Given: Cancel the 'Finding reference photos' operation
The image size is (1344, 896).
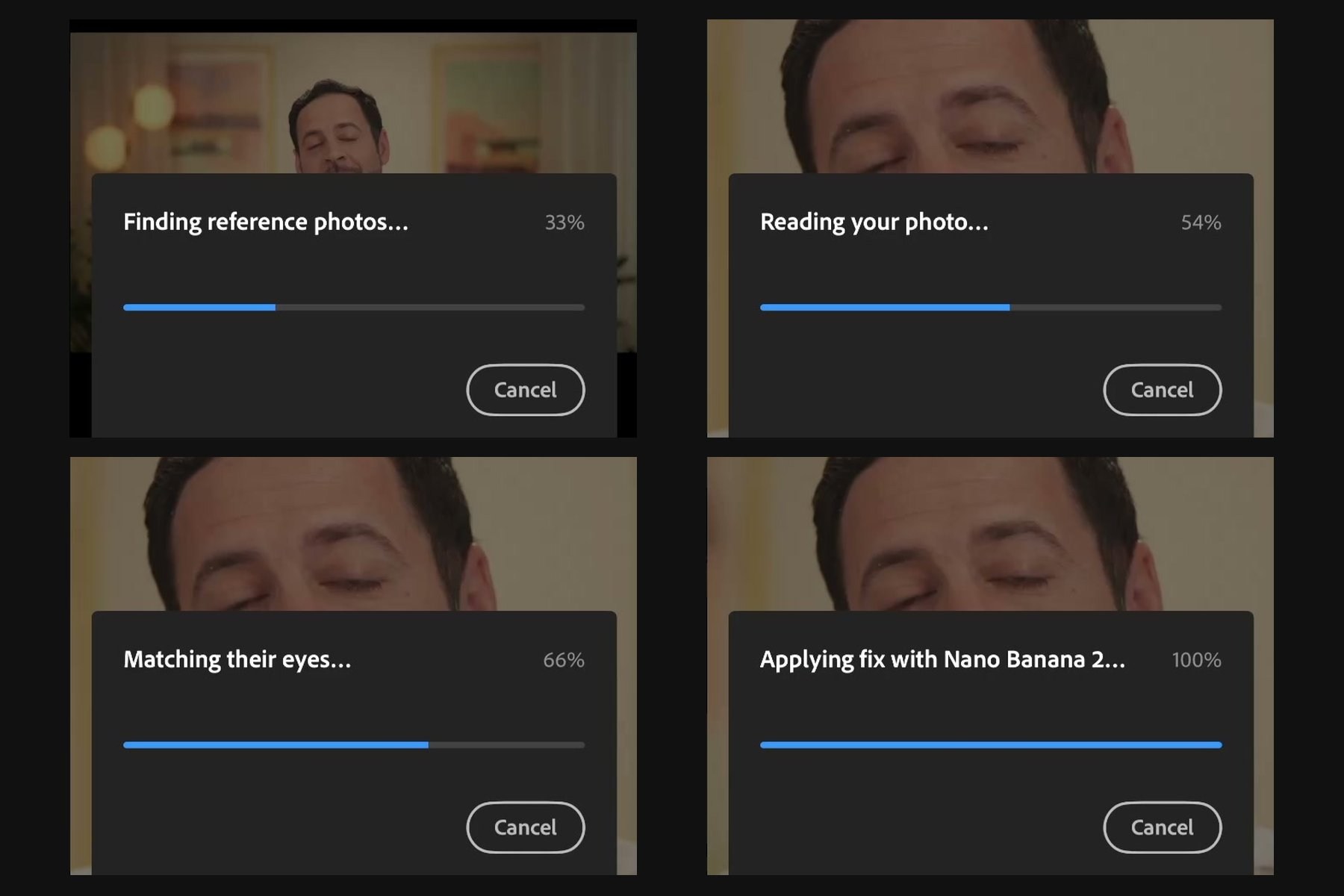Looking at the screenshot, I should [x=526, y=390].
